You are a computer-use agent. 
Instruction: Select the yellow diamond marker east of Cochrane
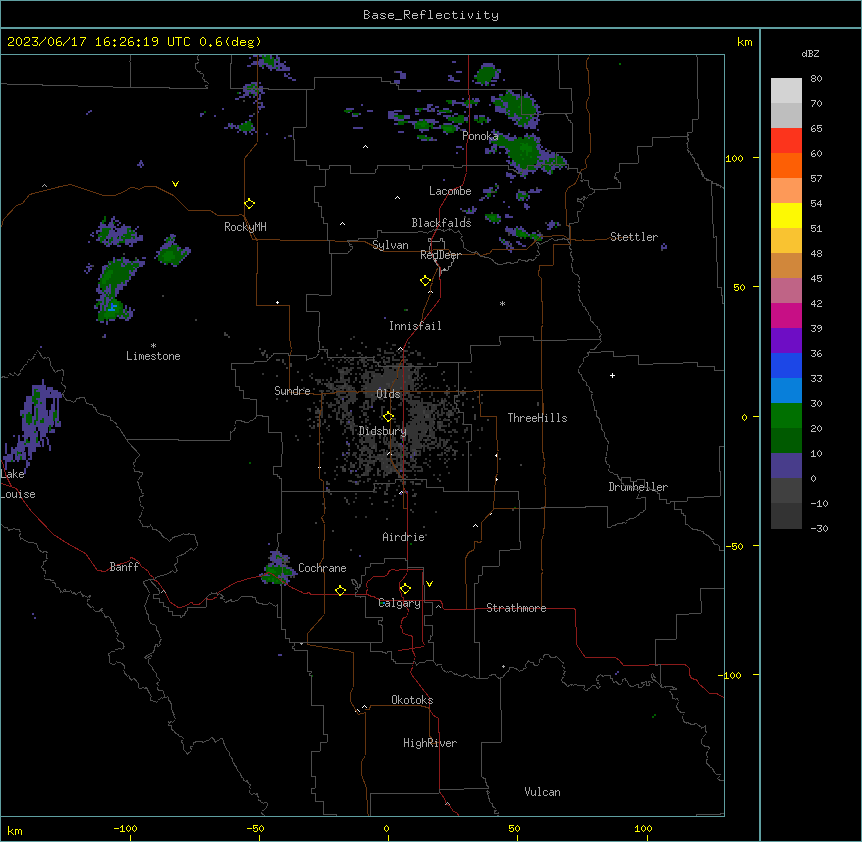point(340,590)
